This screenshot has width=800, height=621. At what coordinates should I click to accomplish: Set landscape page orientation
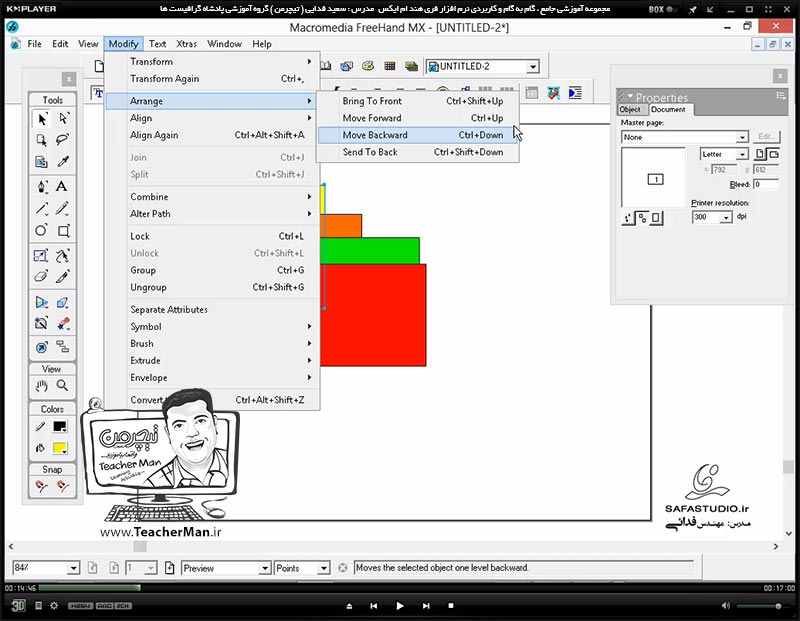(x=773, y=154)
